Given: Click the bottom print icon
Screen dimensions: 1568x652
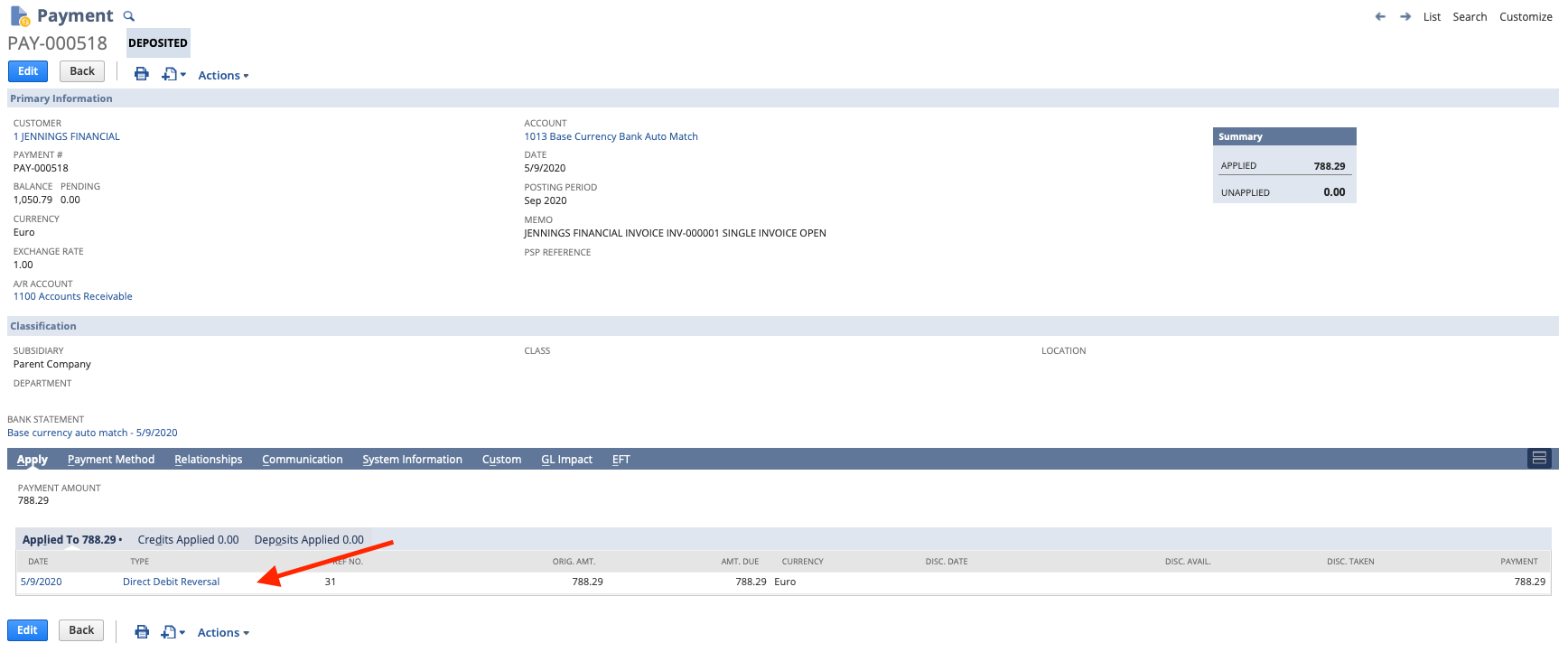Looking at the screenshot, I should (142, 632).
